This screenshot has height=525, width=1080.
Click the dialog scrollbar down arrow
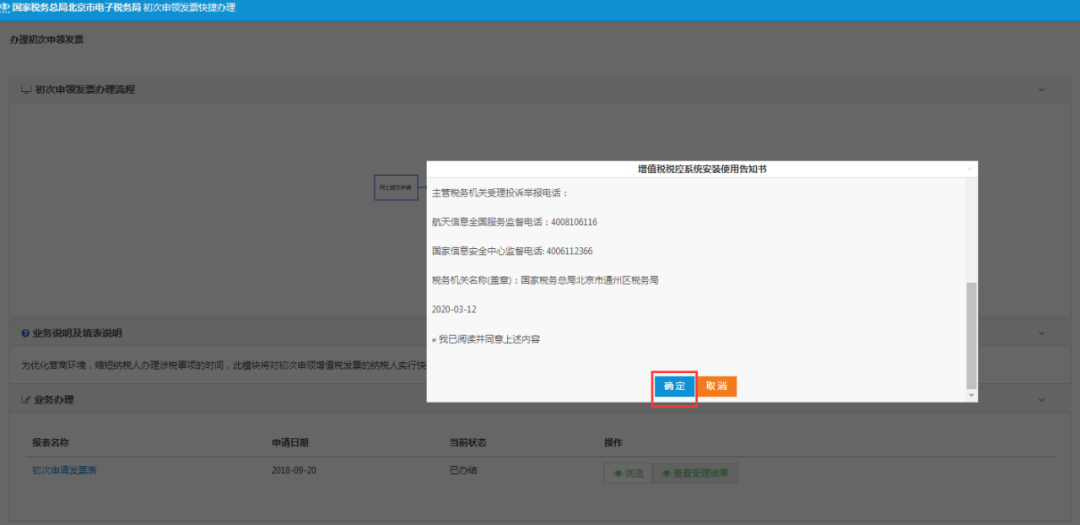[970, 395]
